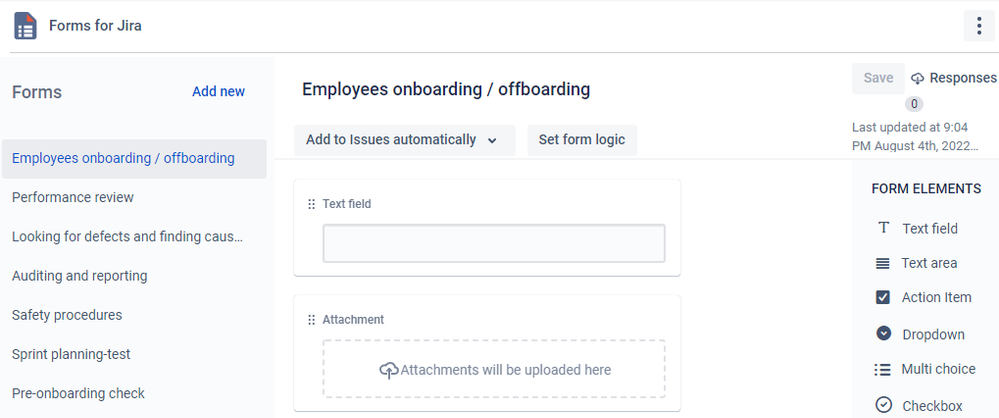Viewport: 999px width, 418px height.
Task: Click the Forms for Jira logo icon
Action: point(25,26)
